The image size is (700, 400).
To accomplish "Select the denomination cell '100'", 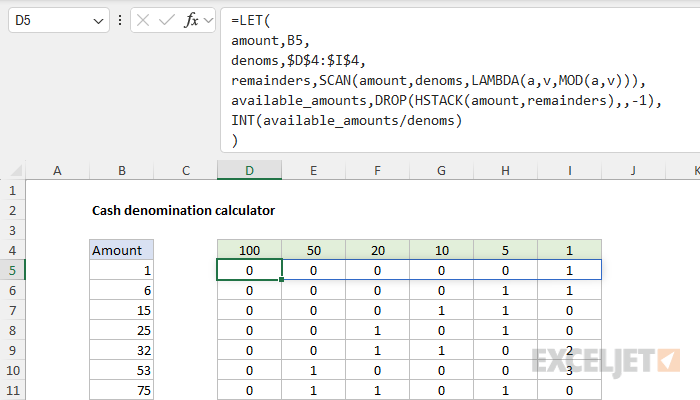I will [x=250, y=250].
